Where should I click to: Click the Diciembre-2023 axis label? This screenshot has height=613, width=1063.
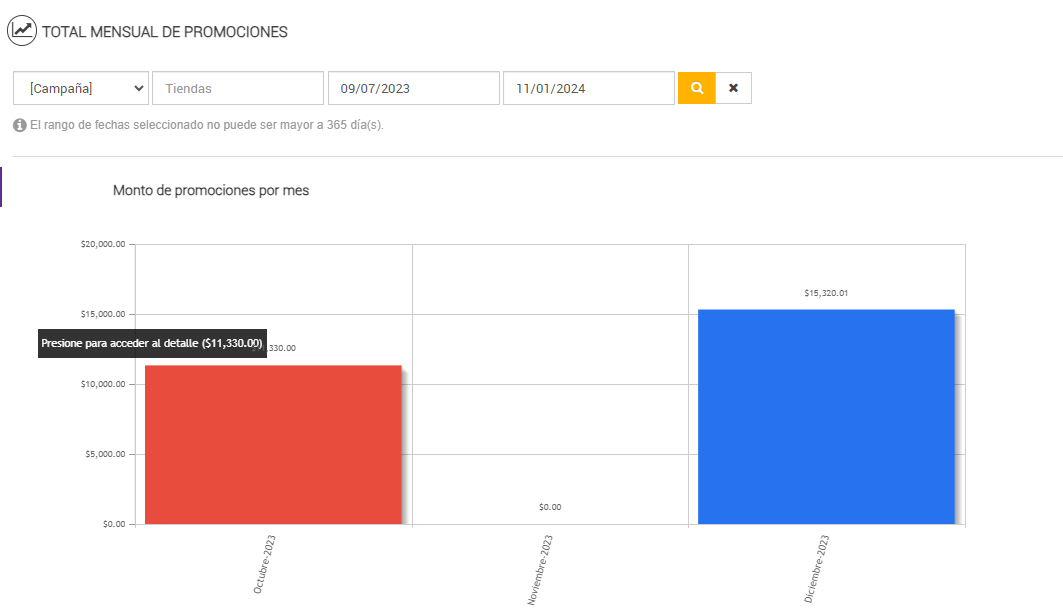tap(817, 569)
